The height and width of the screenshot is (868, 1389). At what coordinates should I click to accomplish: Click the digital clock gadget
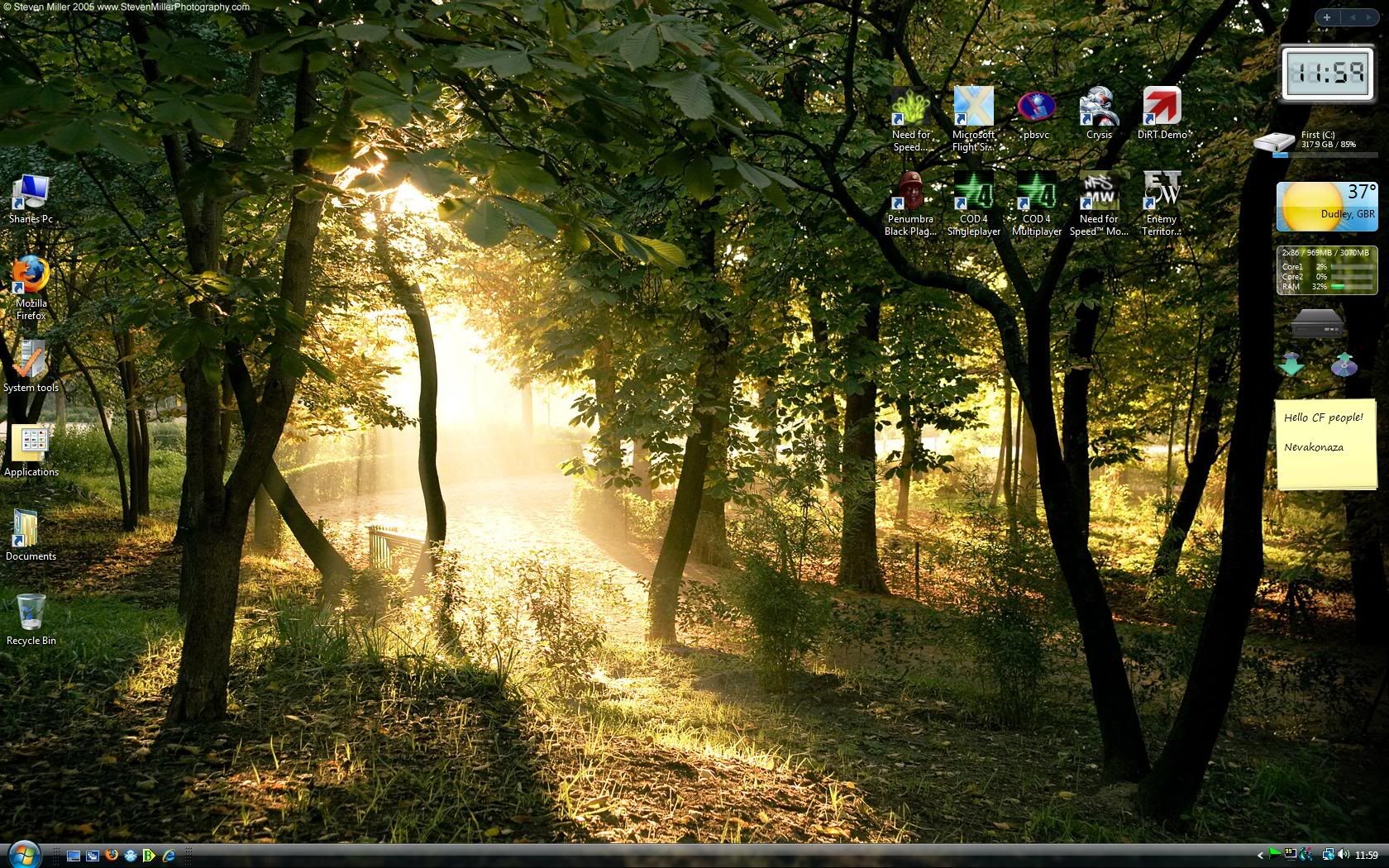coord(1327,74)
